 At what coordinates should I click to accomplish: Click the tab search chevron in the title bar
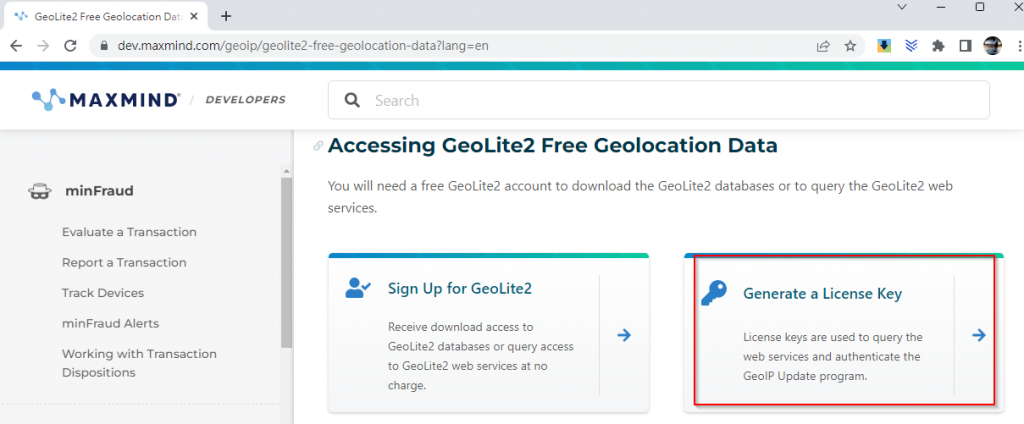pyautogui.click(x=903, y=7)
